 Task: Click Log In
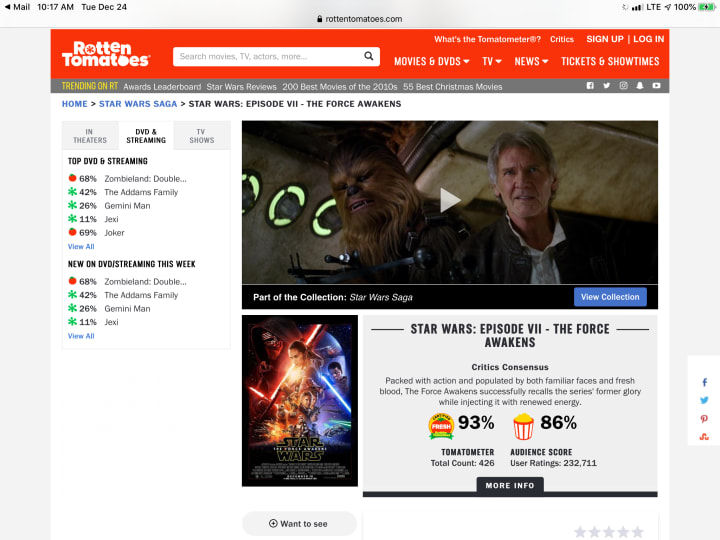(648, 39)
